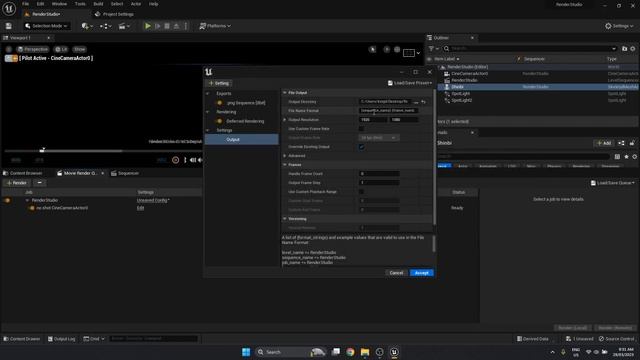Screen dimensions: 640x360
Task: Click the pilot camera eject icon in viewport
Action: pos(15,58)
